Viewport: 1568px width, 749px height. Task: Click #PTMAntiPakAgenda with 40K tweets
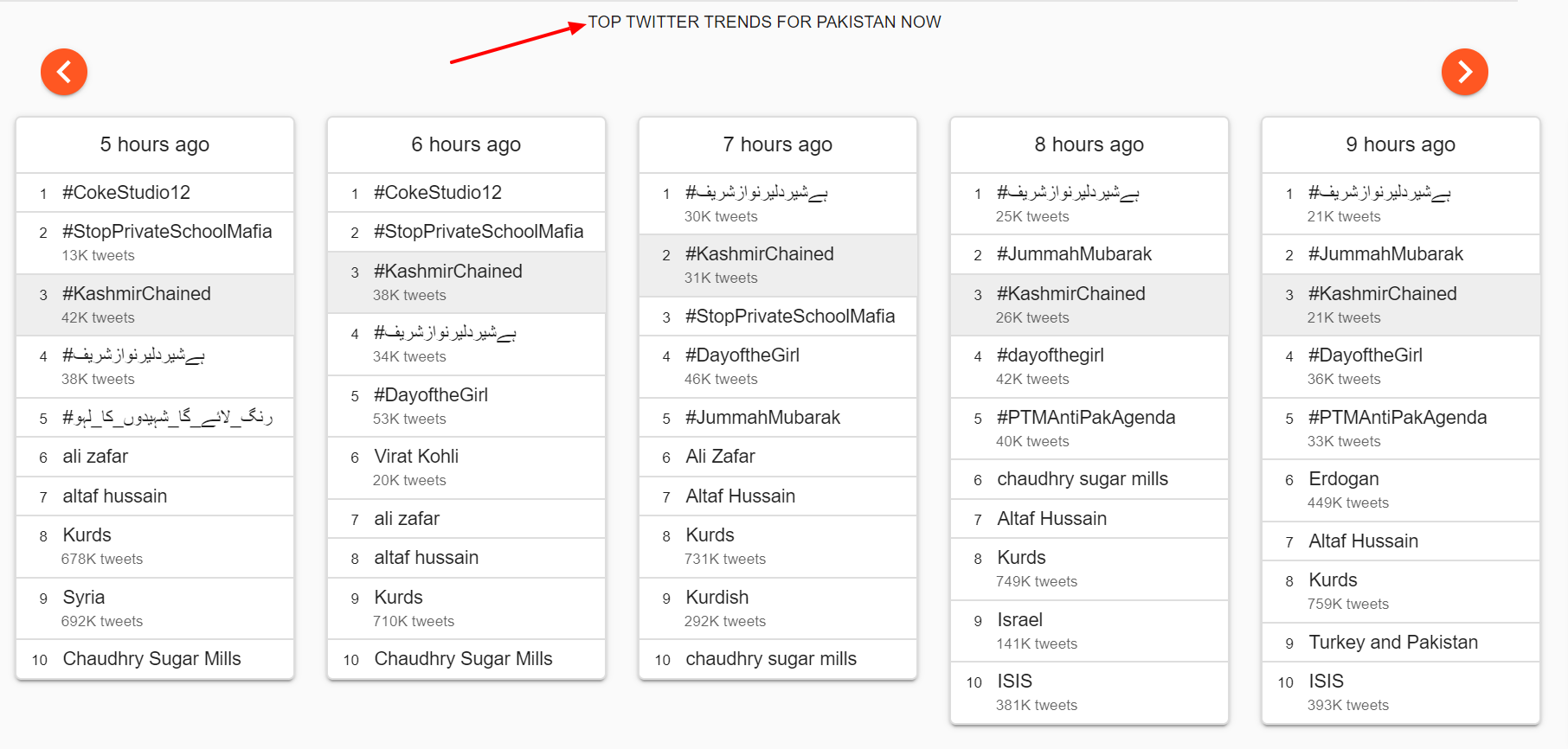(x=1089, y=428)
